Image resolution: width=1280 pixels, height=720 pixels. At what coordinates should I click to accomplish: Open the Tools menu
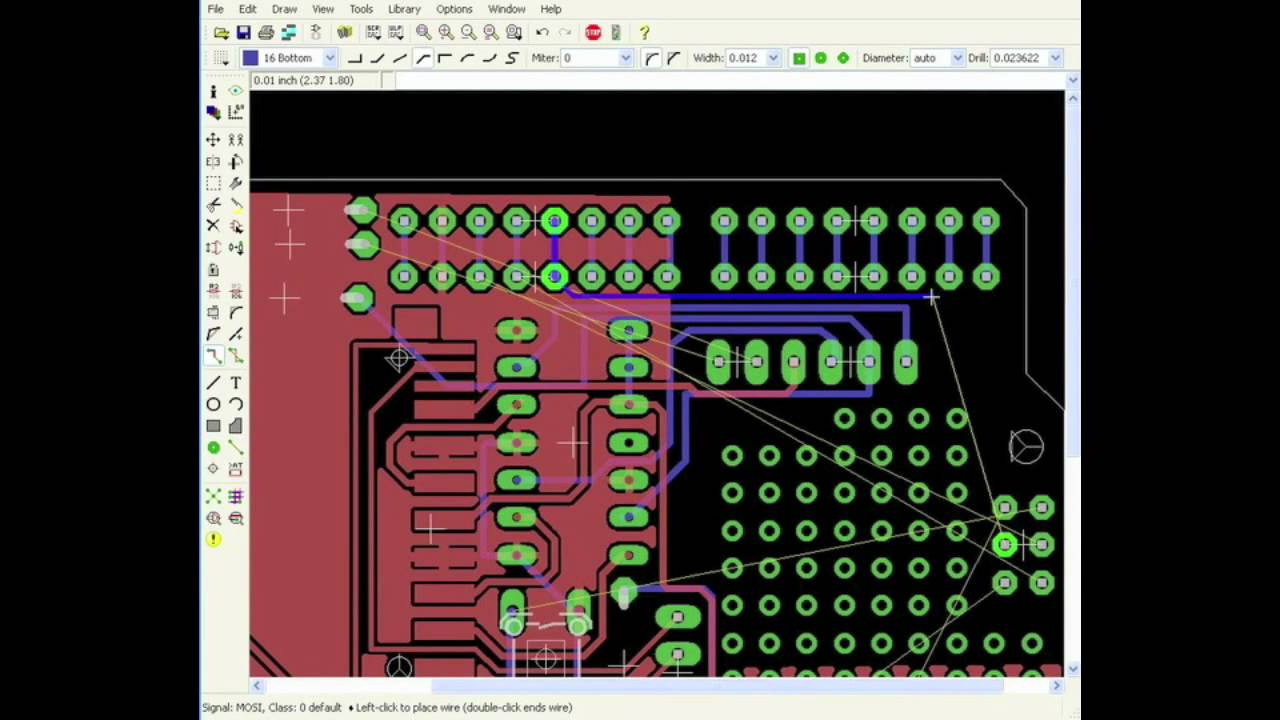click(361, 9)
